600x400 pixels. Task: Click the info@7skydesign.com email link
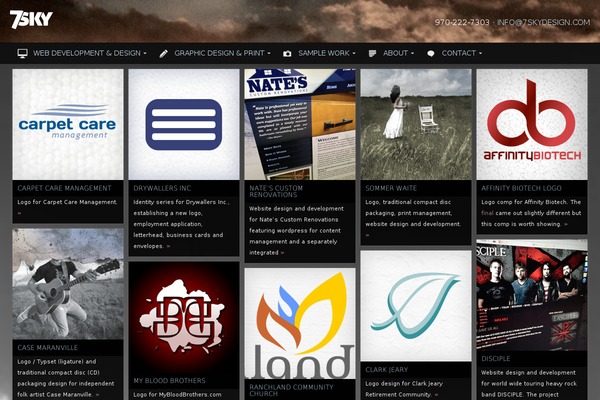click(x=543, y=23)
